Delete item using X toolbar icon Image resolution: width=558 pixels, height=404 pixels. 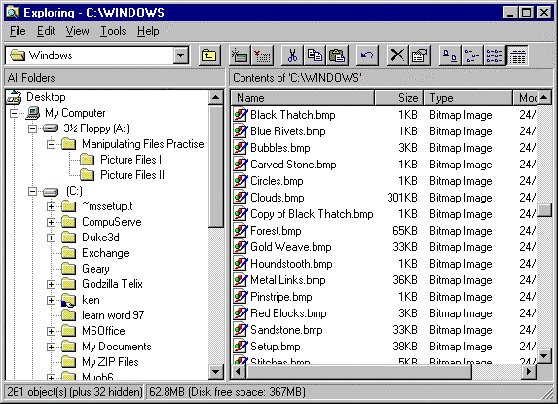coord(398,56)
